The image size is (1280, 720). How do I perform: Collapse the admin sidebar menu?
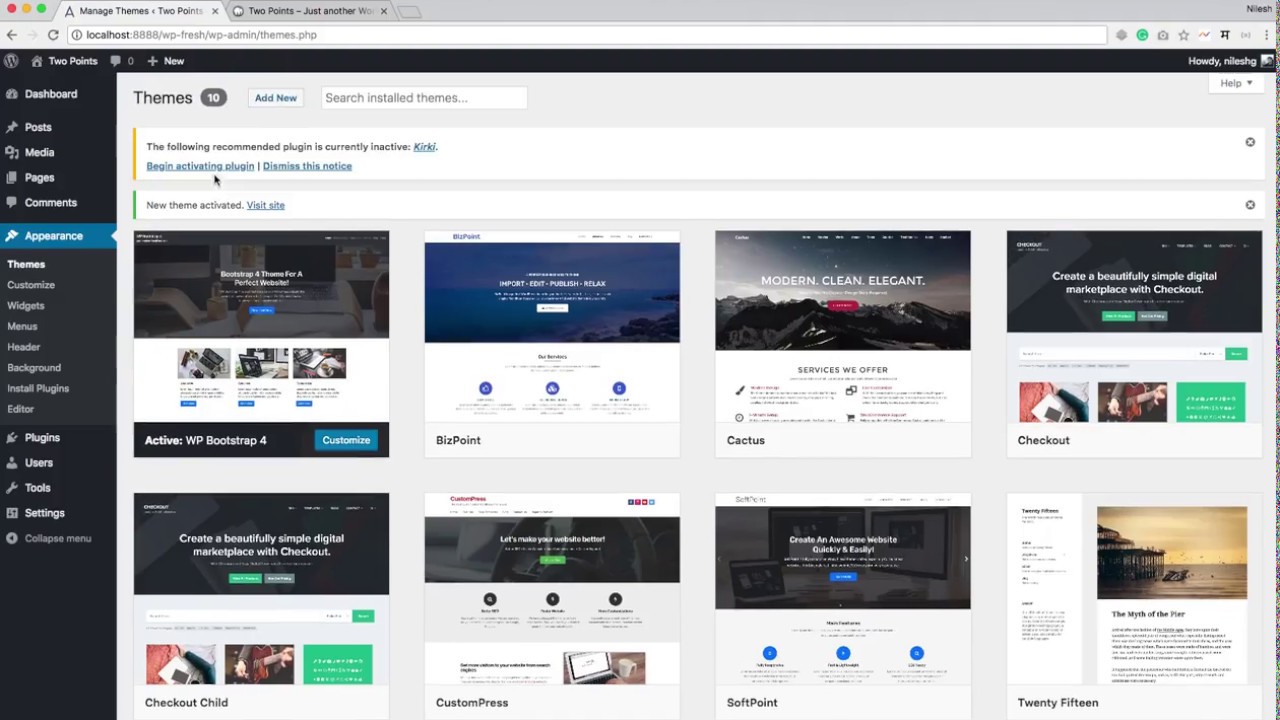[48, 538]
